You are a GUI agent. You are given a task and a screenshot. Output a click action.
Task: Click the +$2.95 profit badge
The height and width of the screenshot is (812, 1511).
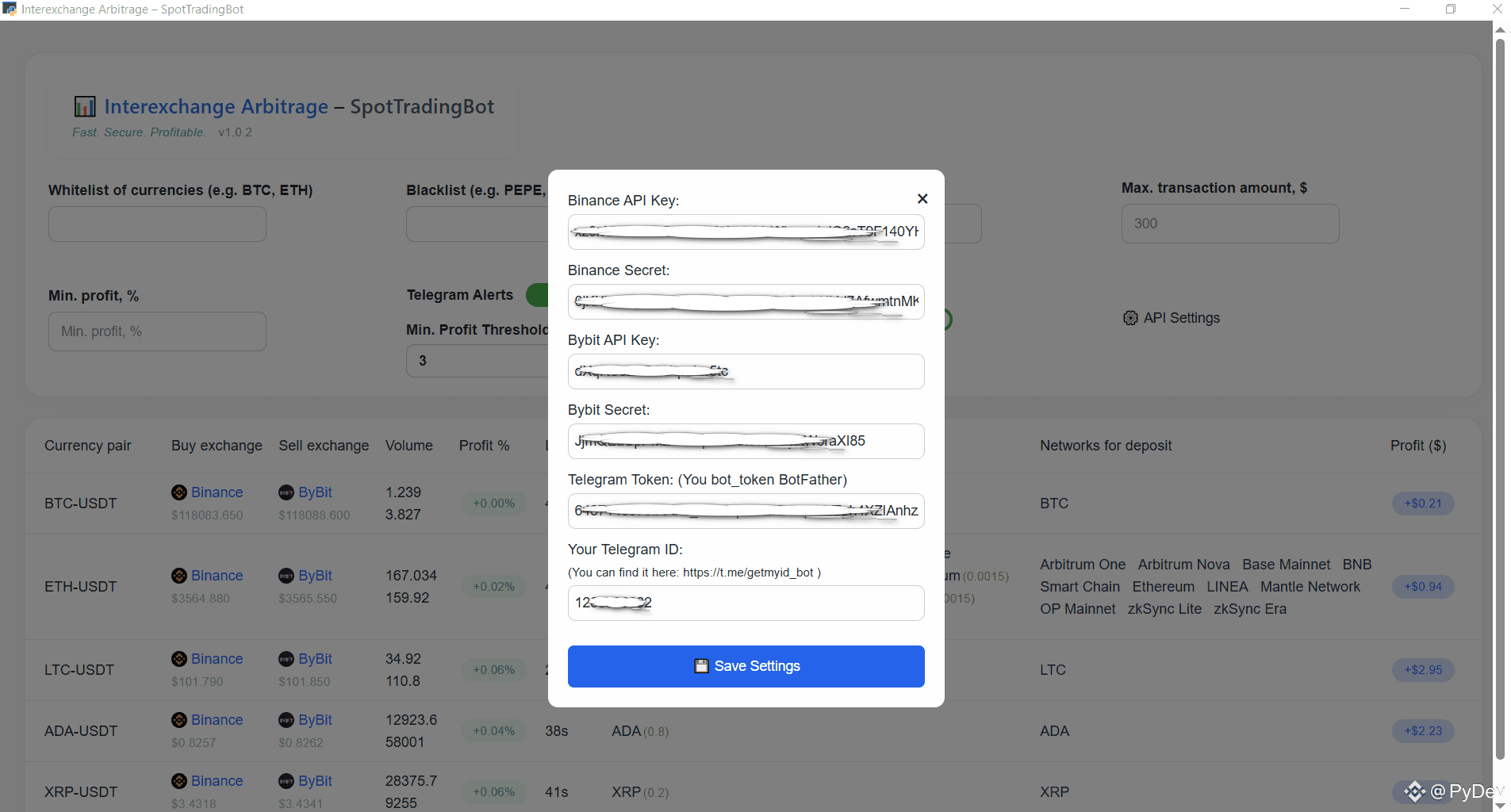1423,670
